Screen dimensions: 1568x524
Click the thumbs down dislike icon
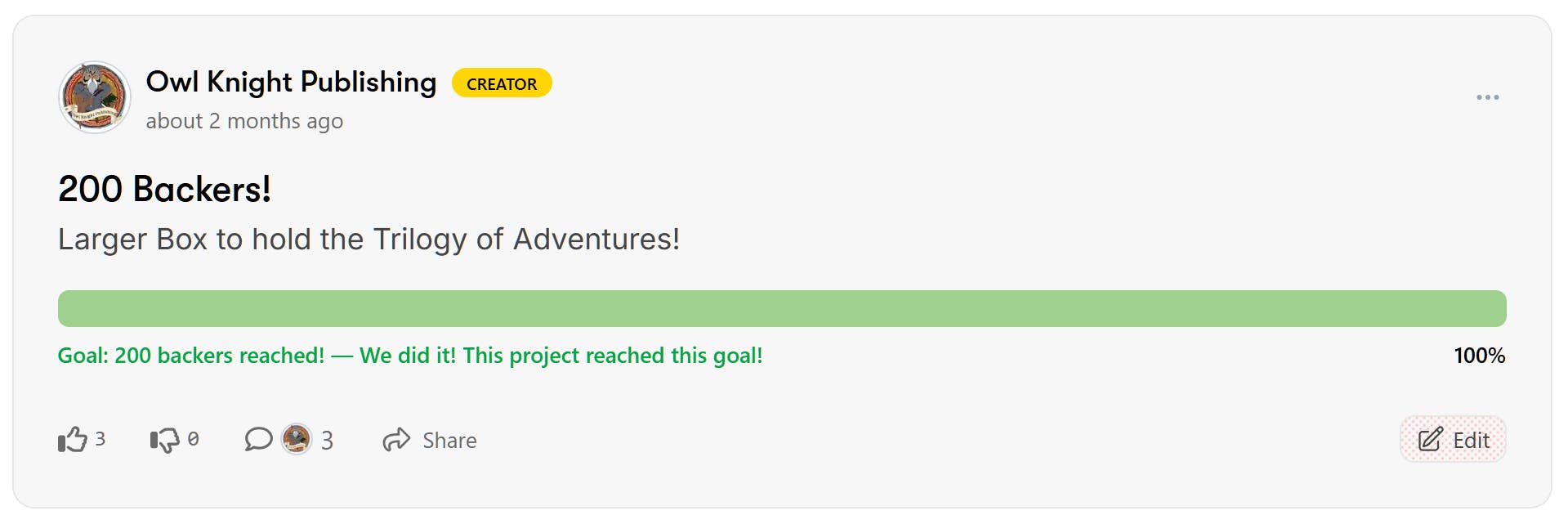pos(164,440)
